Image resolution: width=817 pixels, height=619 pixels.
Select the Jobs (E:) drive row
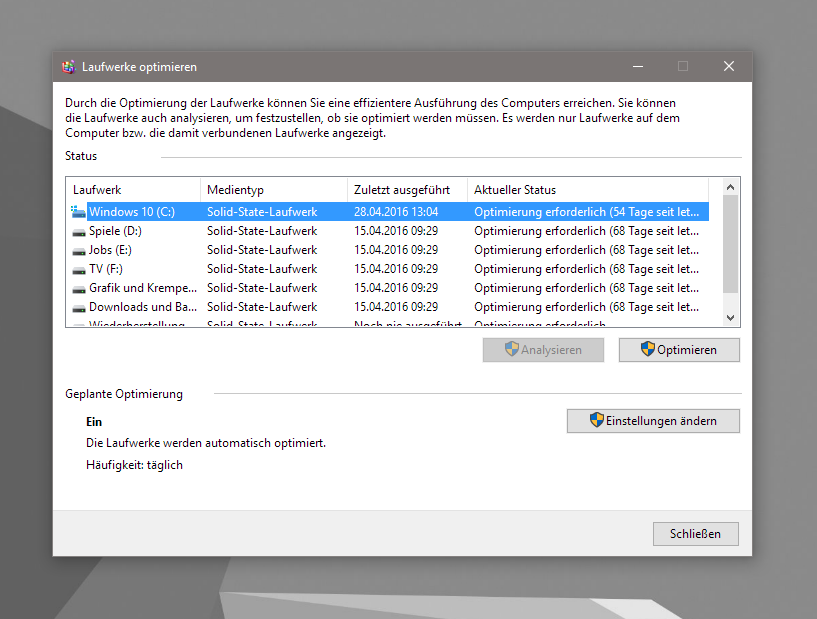click(x=389, y=250)
